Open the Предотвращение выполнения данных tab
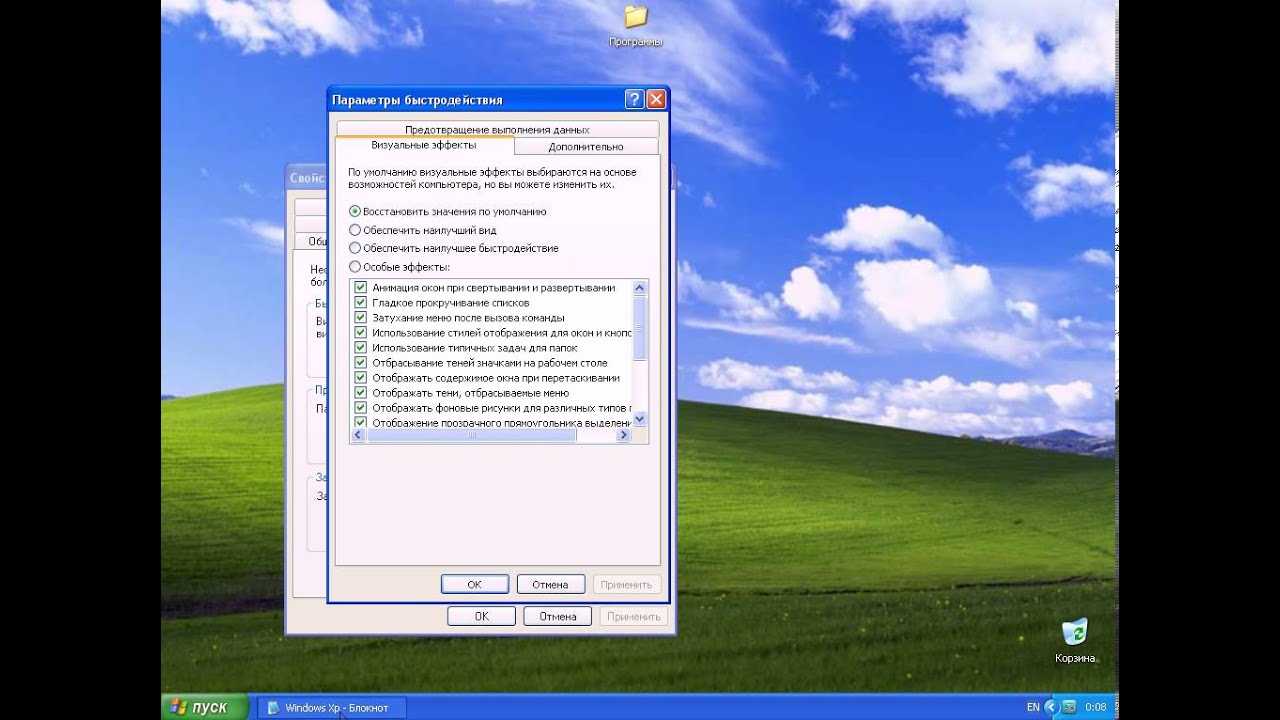Viewport: 1280px width, 720px height. click(497, 129)
